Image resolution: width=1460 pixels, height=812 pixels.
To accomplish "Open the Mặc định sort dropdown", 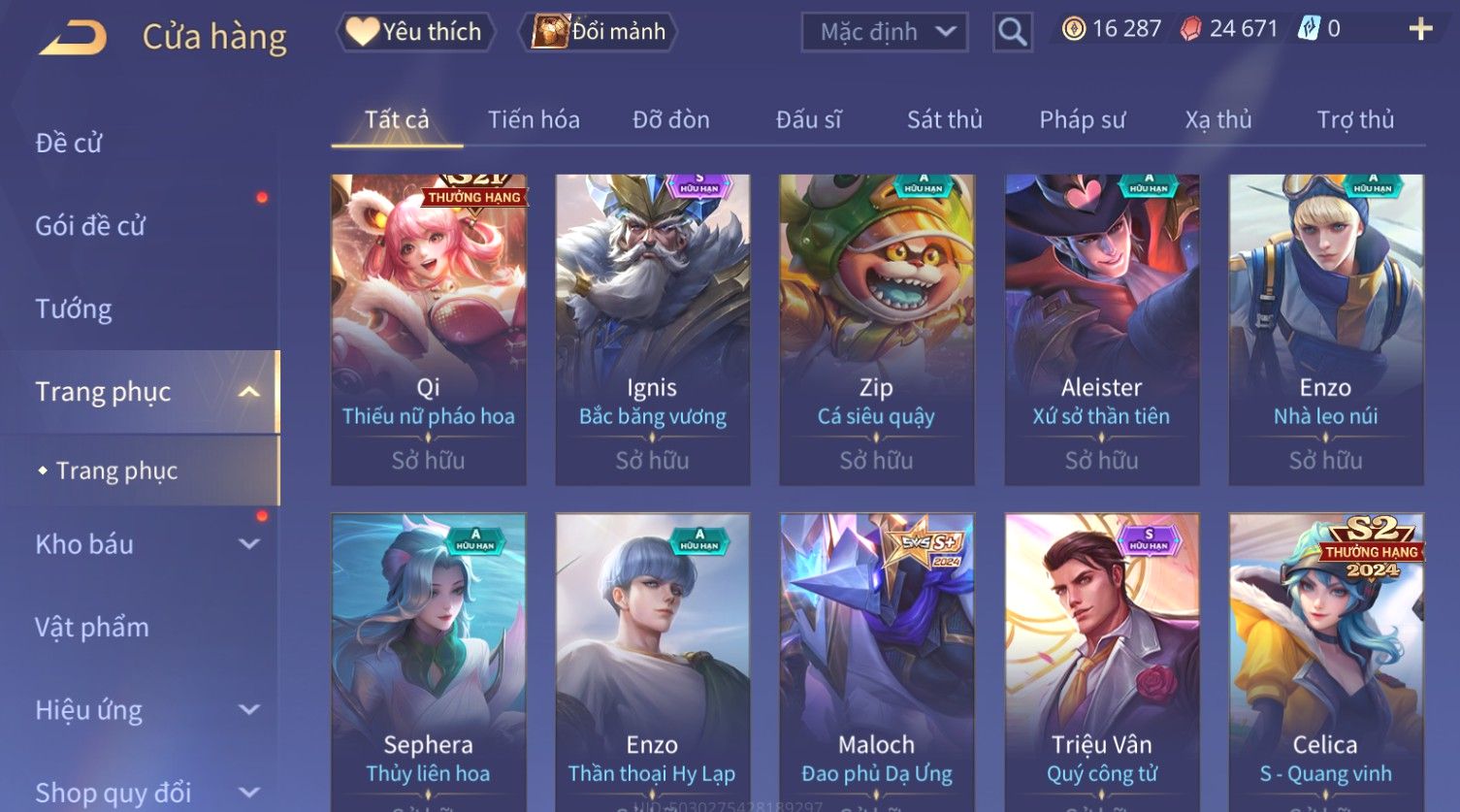I will [885, 32].
